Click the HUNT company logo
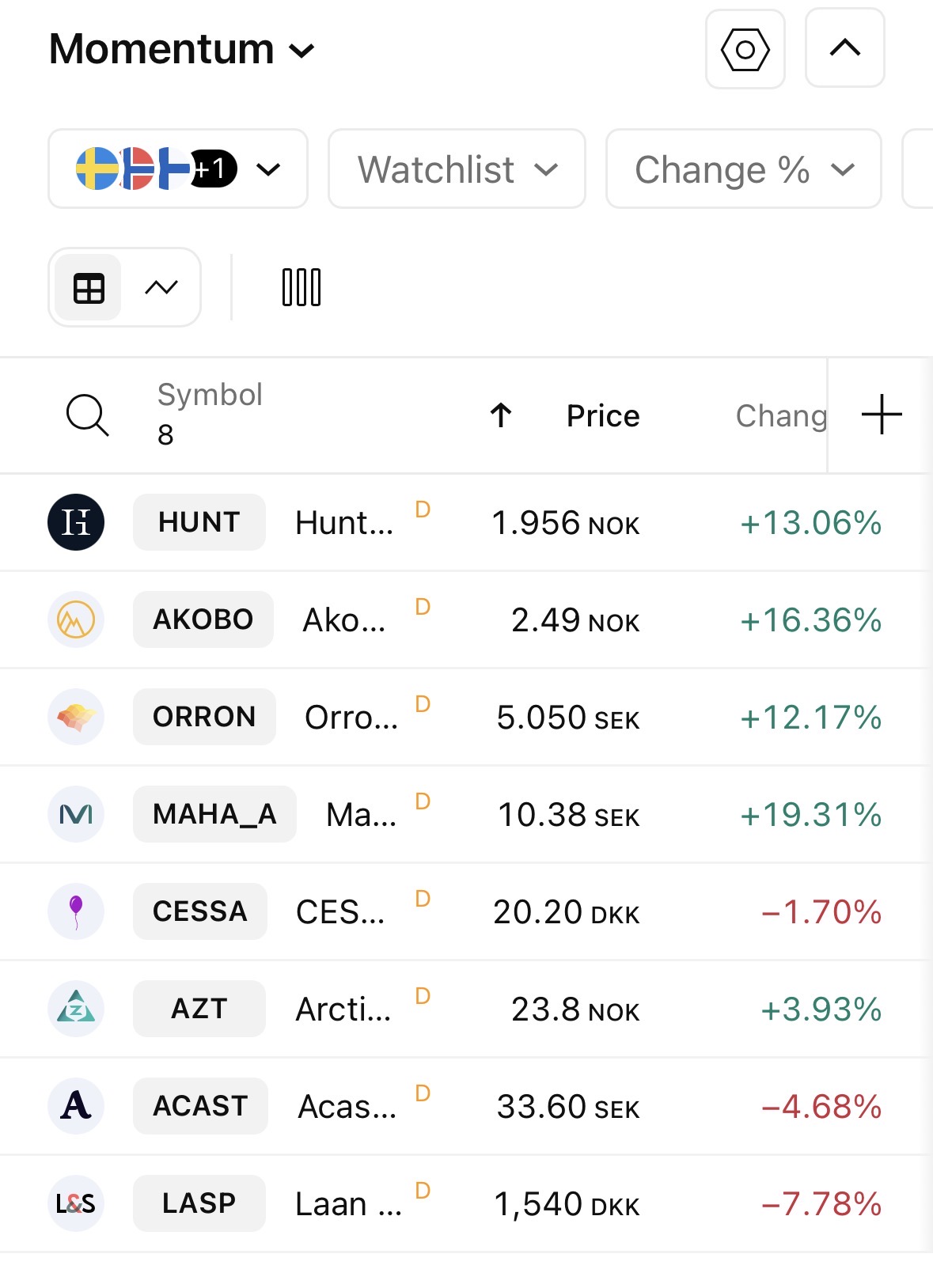The width and height of the screenshot is (933, 1288). (x=76, y=522)
